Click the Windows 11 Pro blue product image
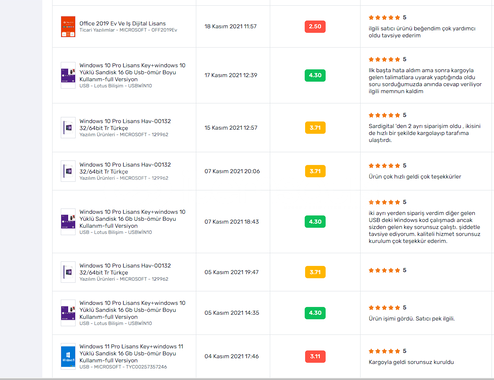This screenshot has height=380, width=494. pos(68,356)
